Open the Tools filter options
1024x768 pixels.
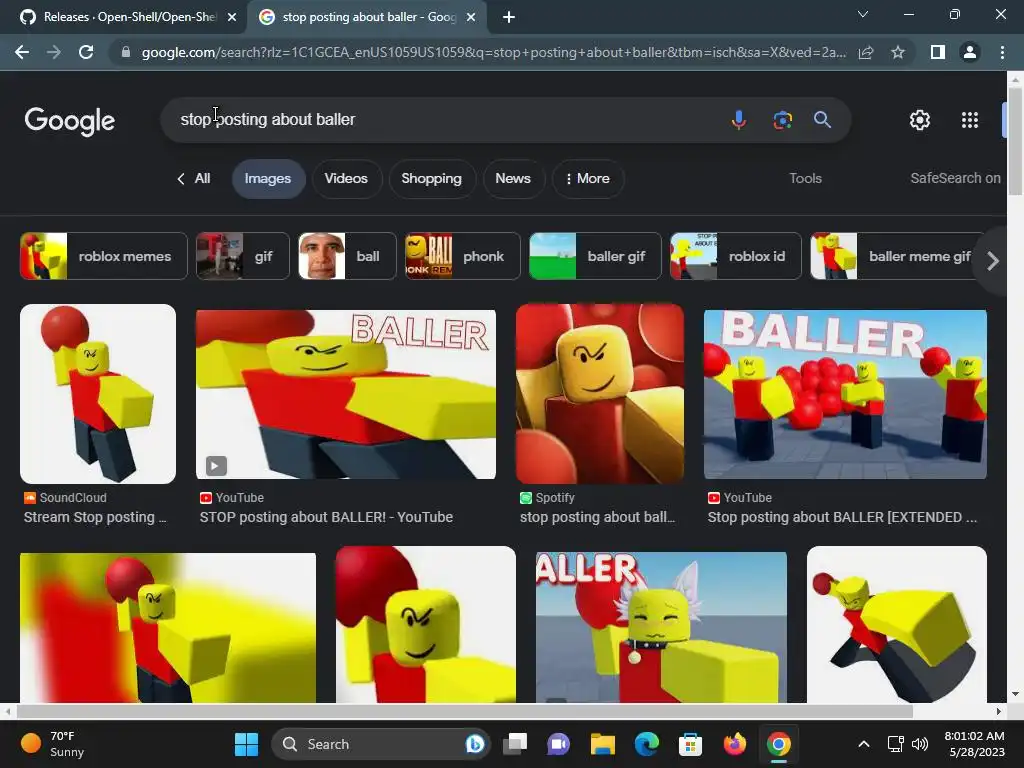[x=805, y=178]
